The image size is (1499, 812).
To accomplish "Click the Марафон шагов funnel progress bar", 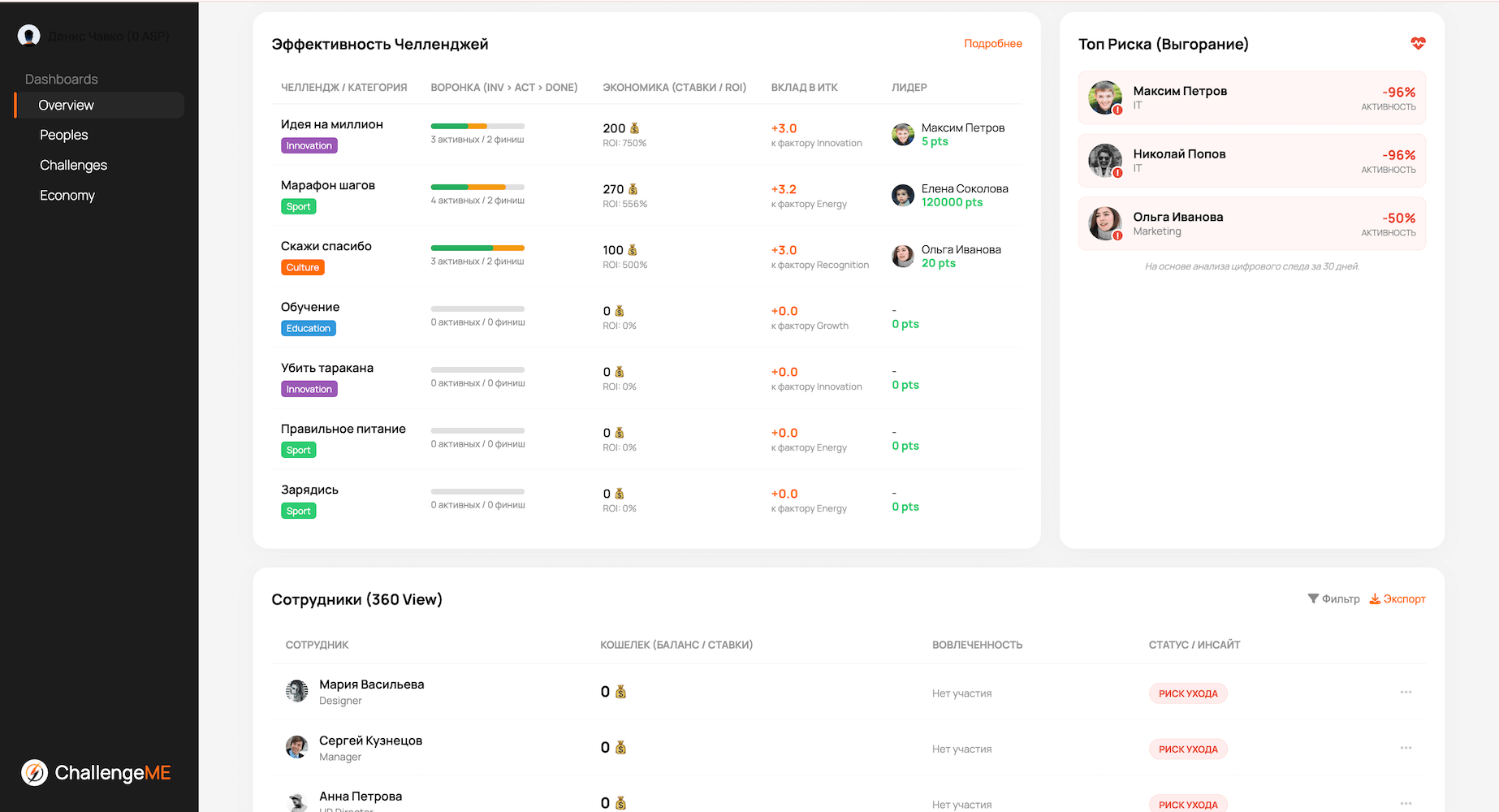I will pos(477,188).
